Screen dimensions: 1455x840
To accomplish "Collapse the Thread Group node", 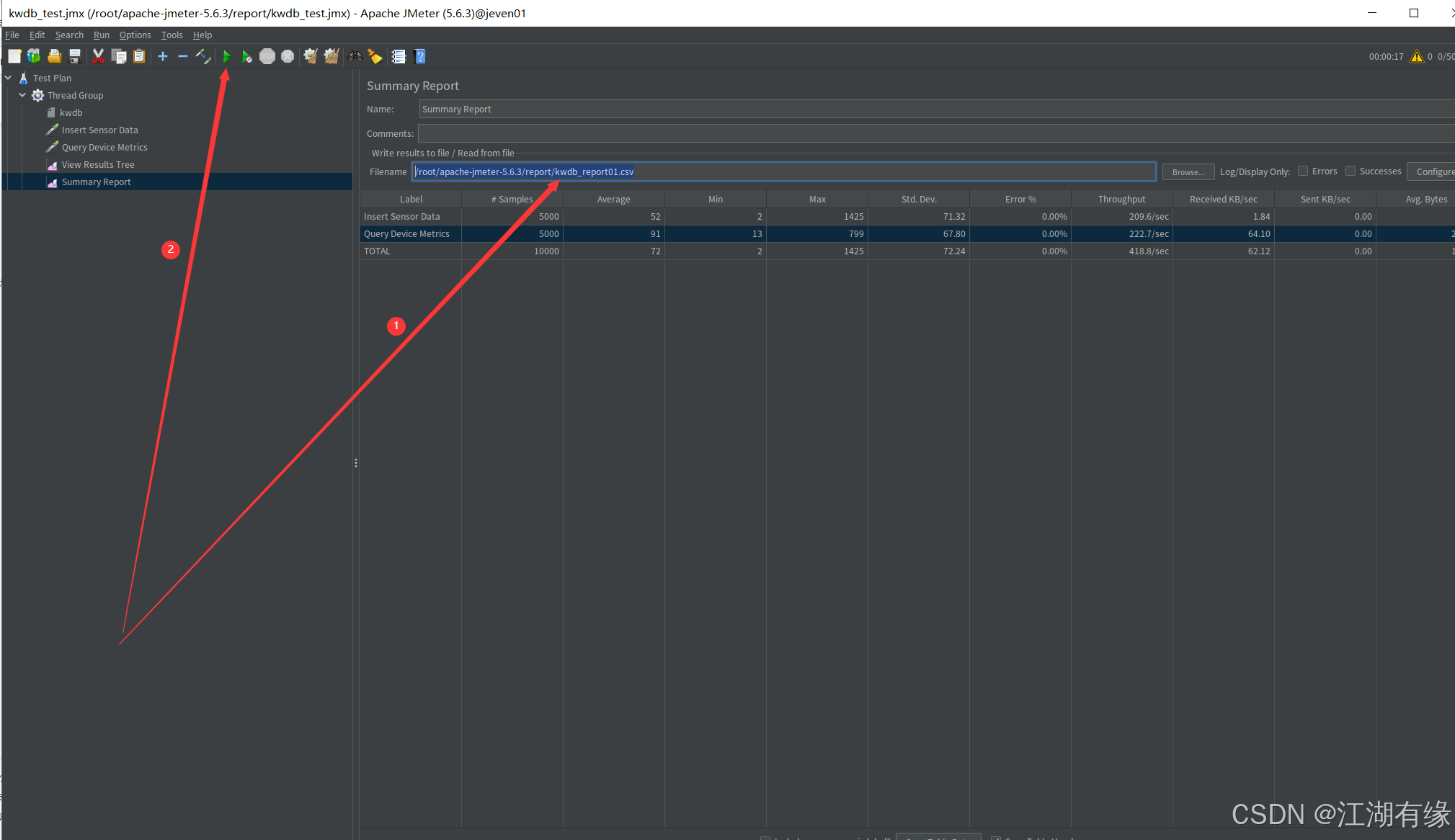I will tap(22, 95).
